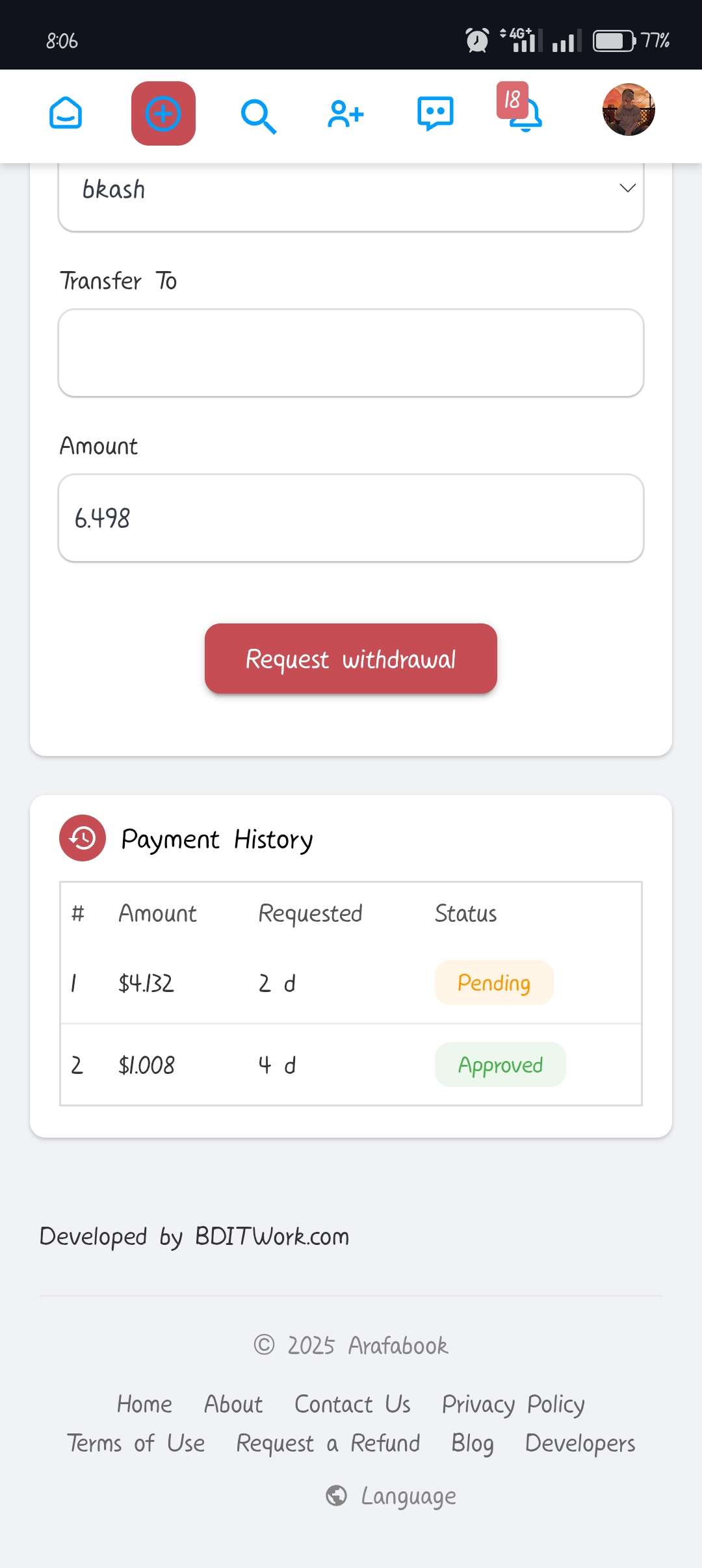Click the Pending status badge
The width and height of the screenshot is (702, 1568).
point(494,983)
